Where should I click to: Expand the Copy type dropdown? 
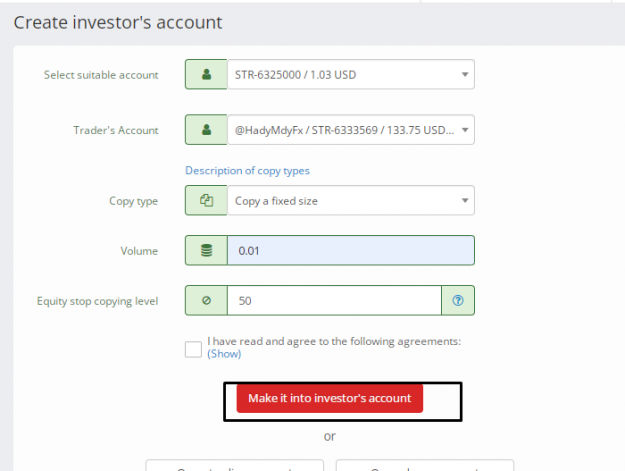(351, 200)
